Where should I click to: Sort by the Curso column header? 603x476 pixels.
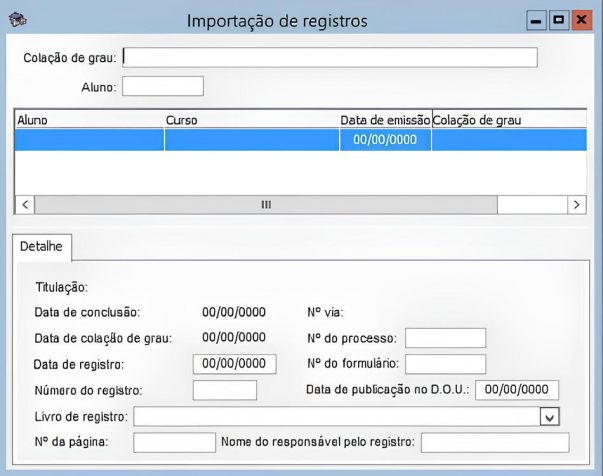(251, 120)
